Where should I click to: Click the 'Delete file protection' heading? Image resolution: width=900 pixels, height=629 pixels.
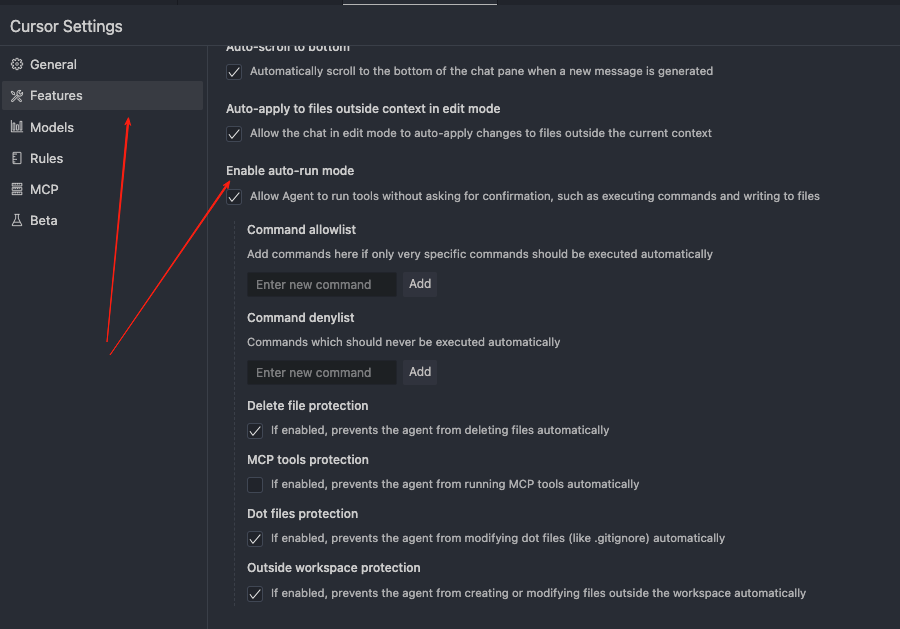pyautogui.click(x=308, y=406)
